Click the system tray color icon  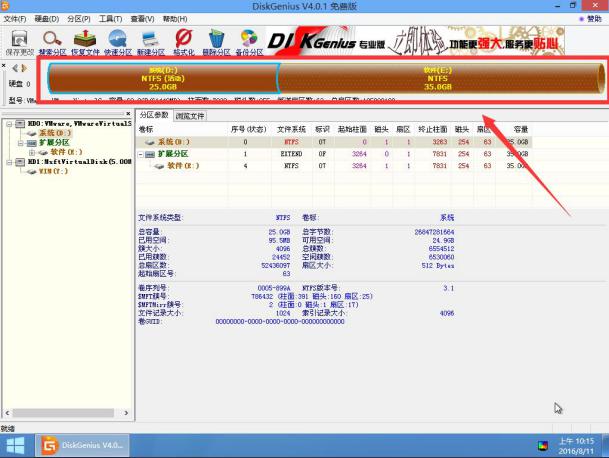pos(543,446)
